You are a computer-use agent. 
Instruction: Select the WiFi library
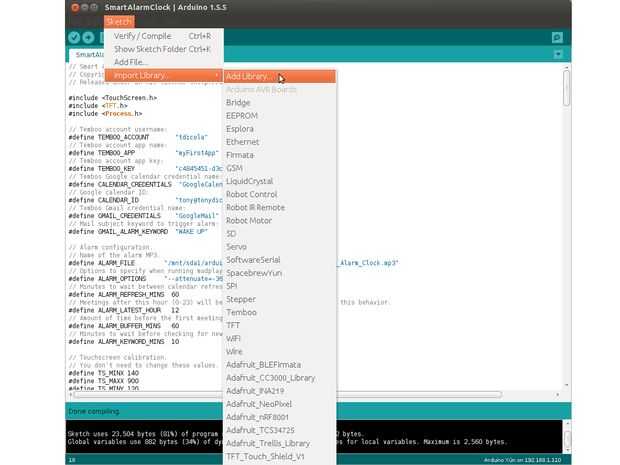pos(280,338)
